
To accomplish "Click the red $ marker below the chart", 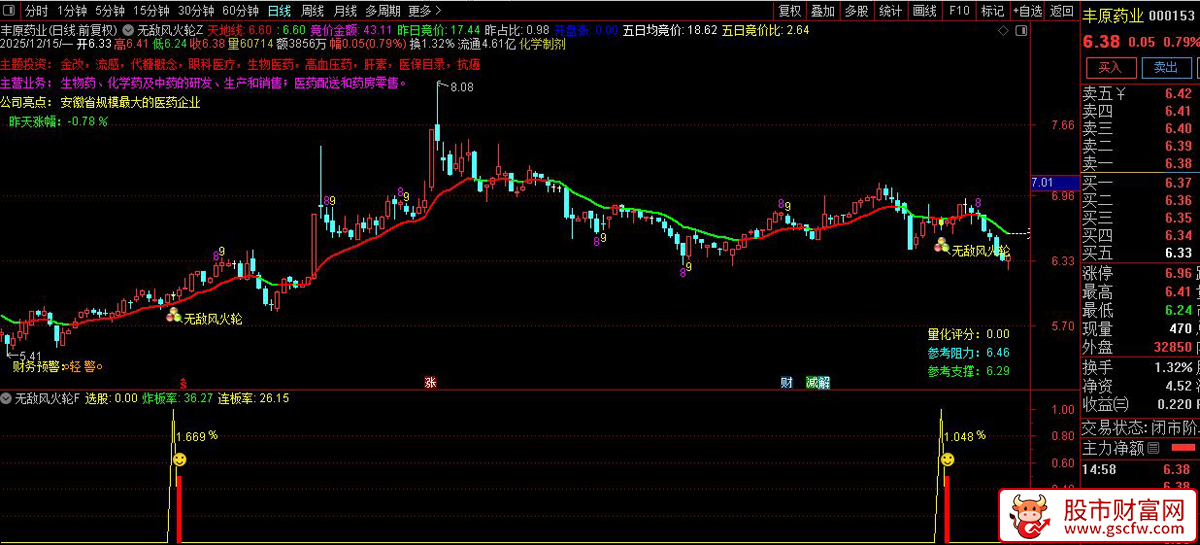I will (x=182, y=382).
